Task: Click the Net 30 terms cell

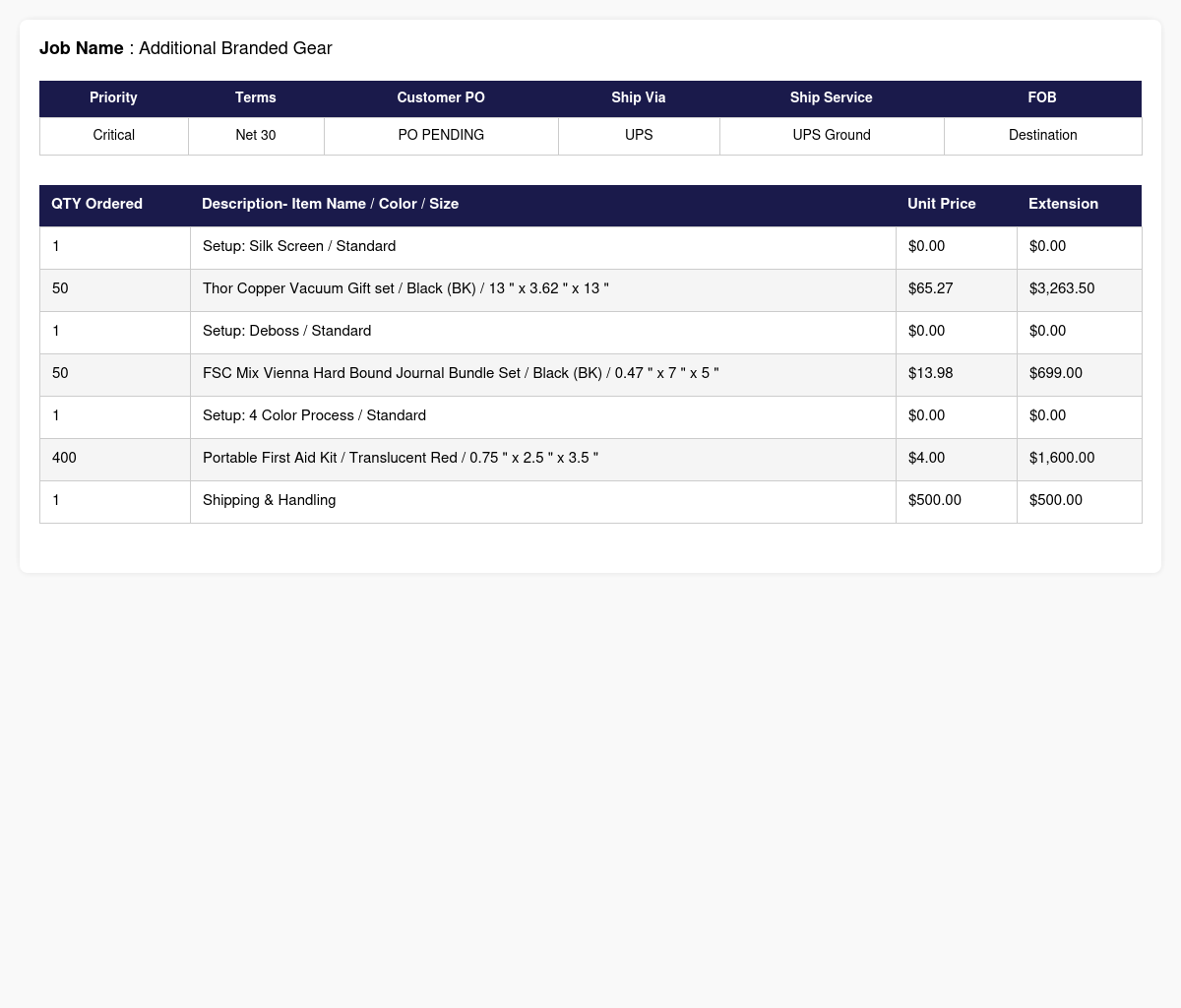Action: (x=256, y=136)
